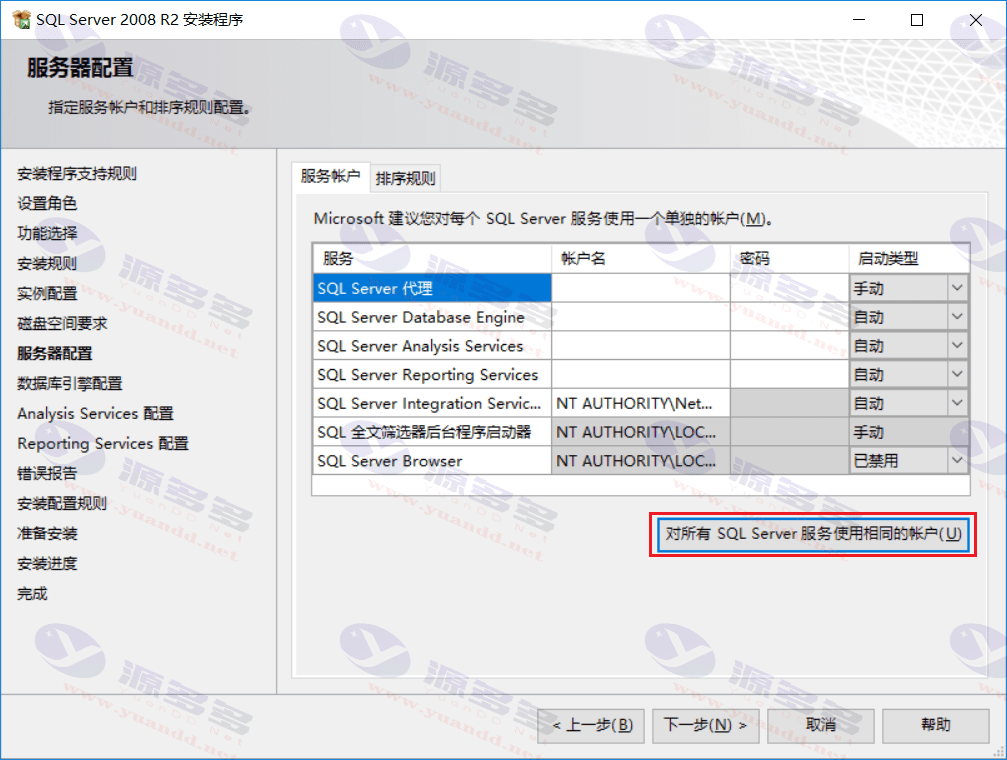Click the 取消 button

[x=821, y=725]
